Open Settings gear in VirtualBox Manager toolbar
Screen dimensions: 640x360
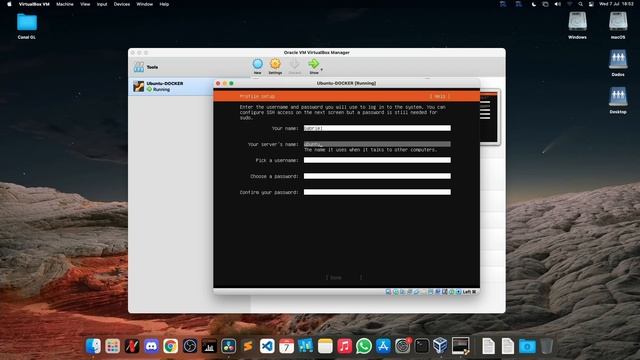pos(275,66)
